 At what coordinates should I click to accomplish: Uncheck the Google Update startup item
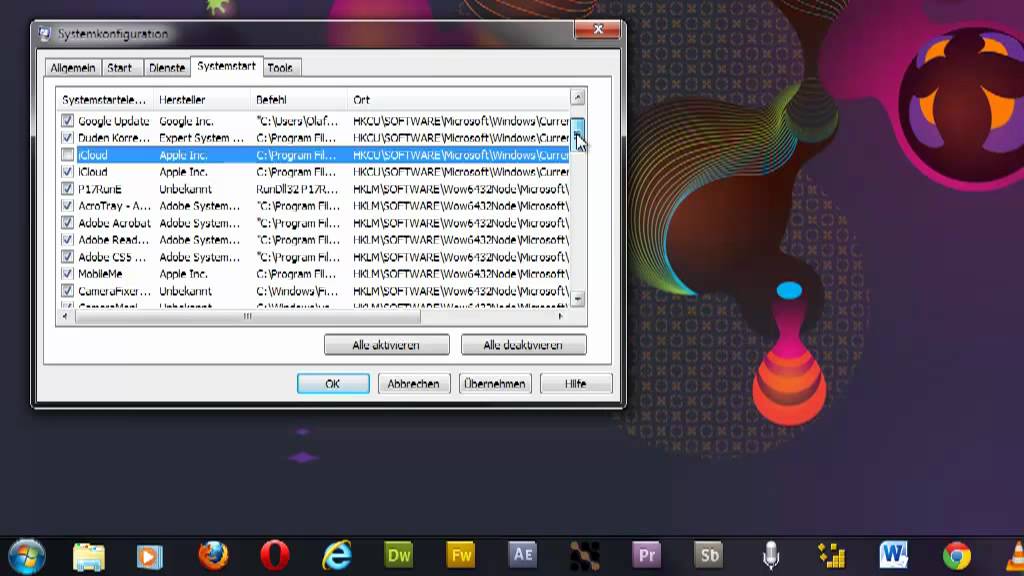(67, 121)
